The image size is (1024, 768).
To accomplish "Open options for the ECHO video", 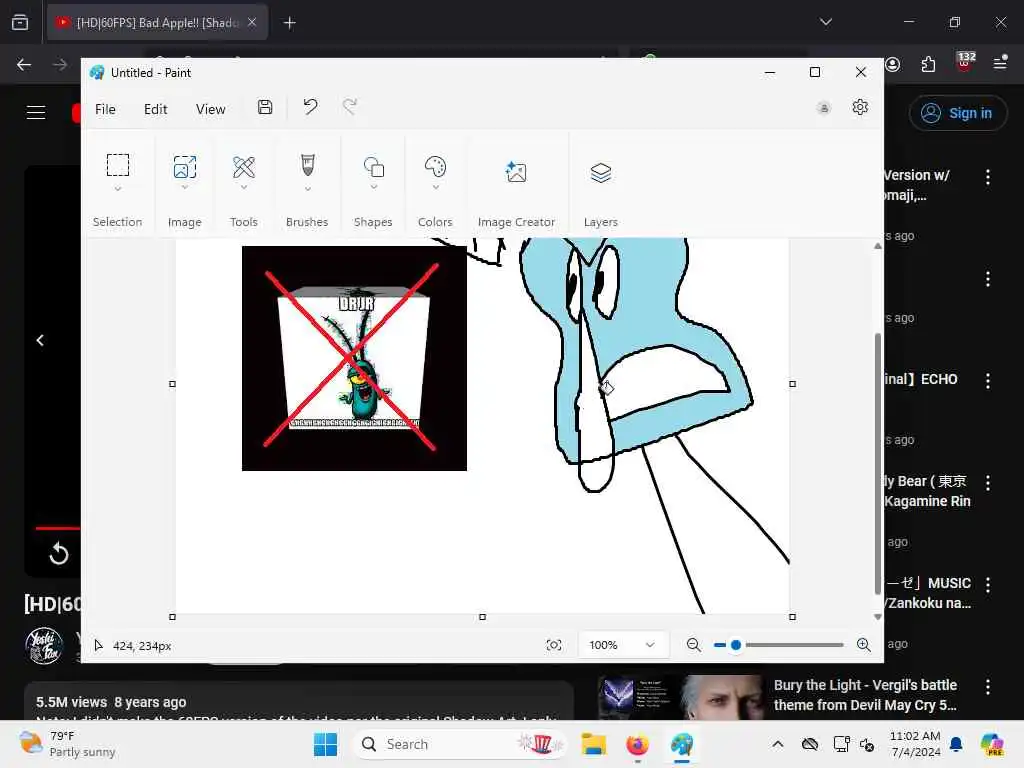I will point(987,381).
